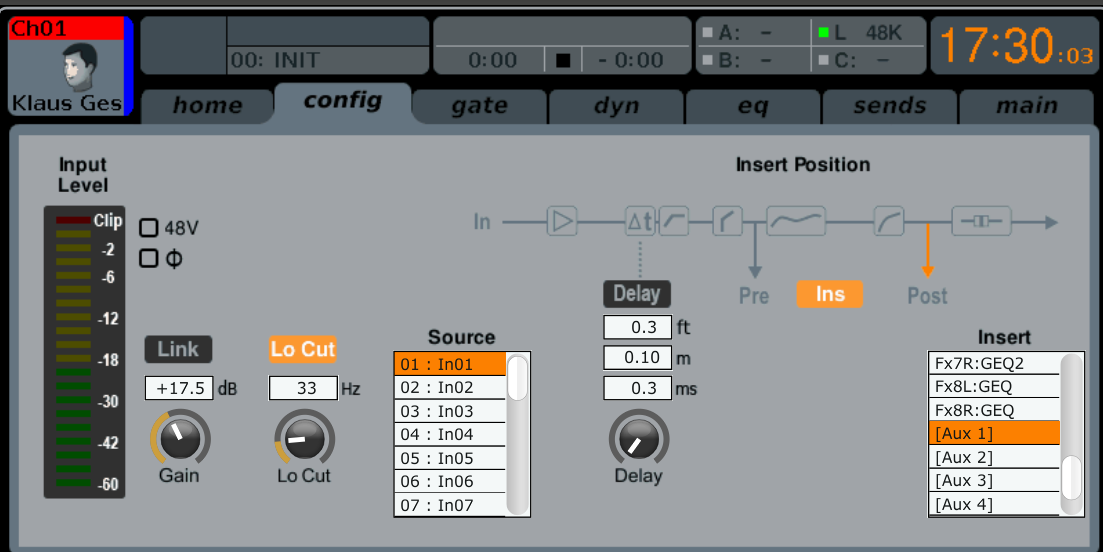Image resolution: width=1103 pixels, height=552 pixels.
Task: Open the dyn tab
Action: pos(616,105)
